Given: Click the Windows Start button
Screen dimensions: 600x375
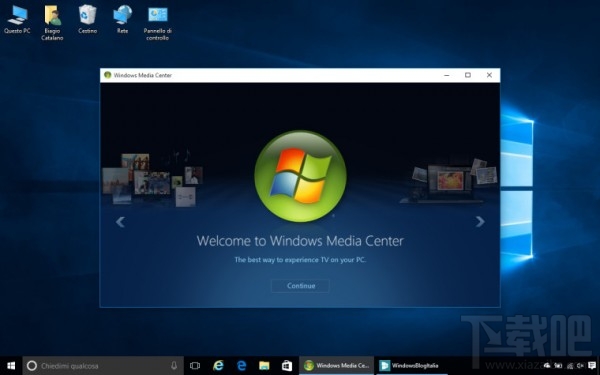Looking at the screenshot, I should [x=11, y=365].
